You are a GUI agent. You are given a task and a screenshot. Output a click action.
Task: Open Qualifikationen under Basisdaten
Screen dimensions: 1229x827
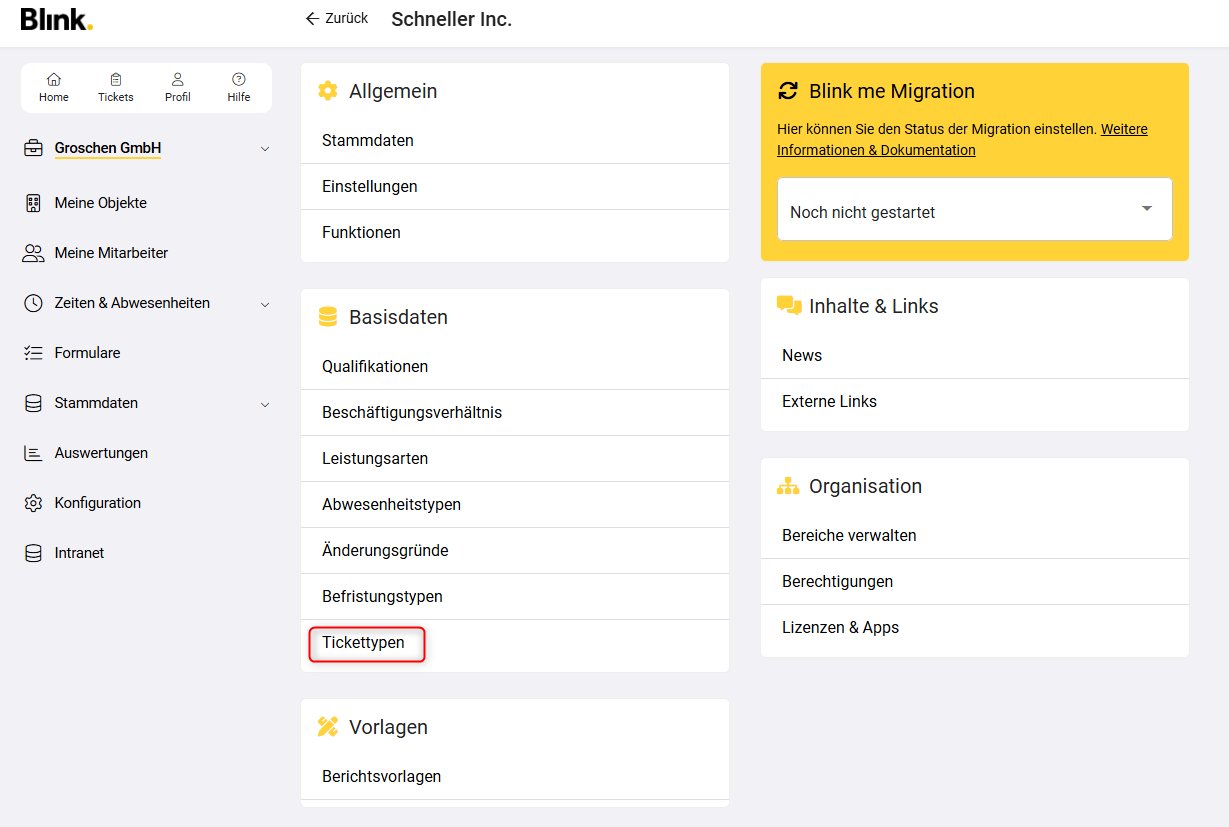[x=375, y=367]
